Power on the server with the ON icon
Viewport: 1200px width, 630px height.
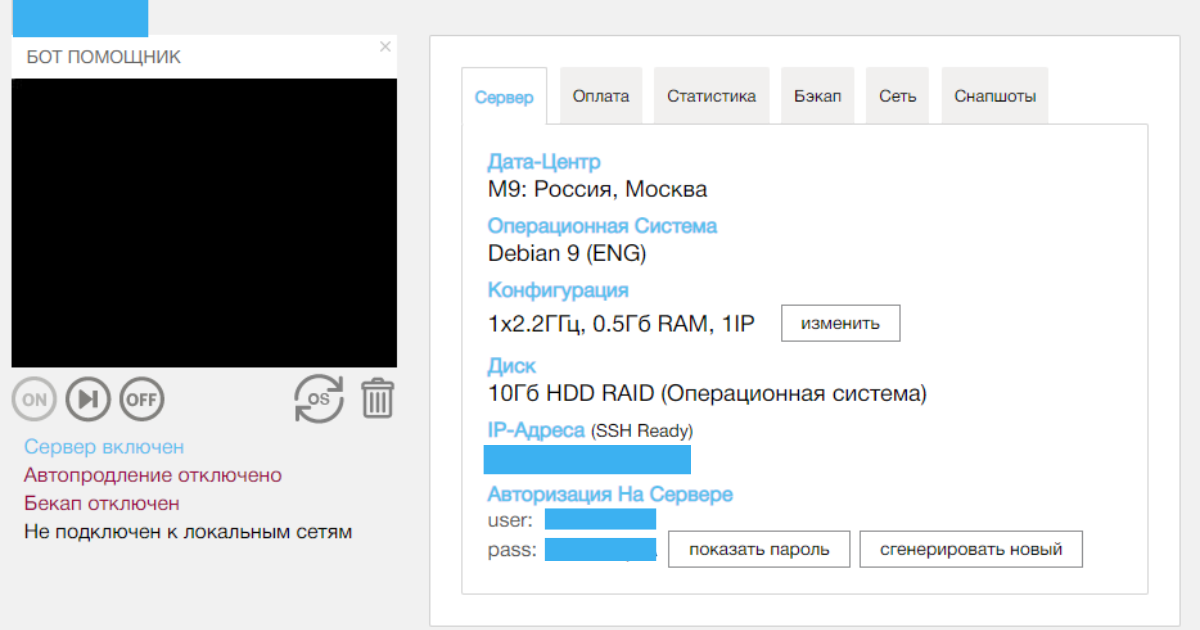34,398
